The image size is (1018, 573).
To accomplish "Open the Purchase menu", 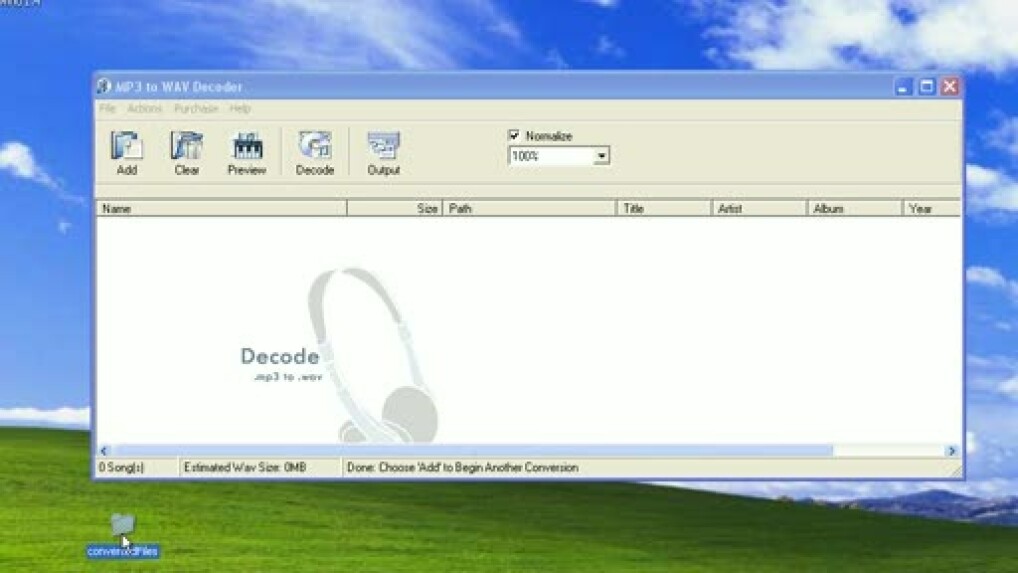I will (x=196, y=108).
